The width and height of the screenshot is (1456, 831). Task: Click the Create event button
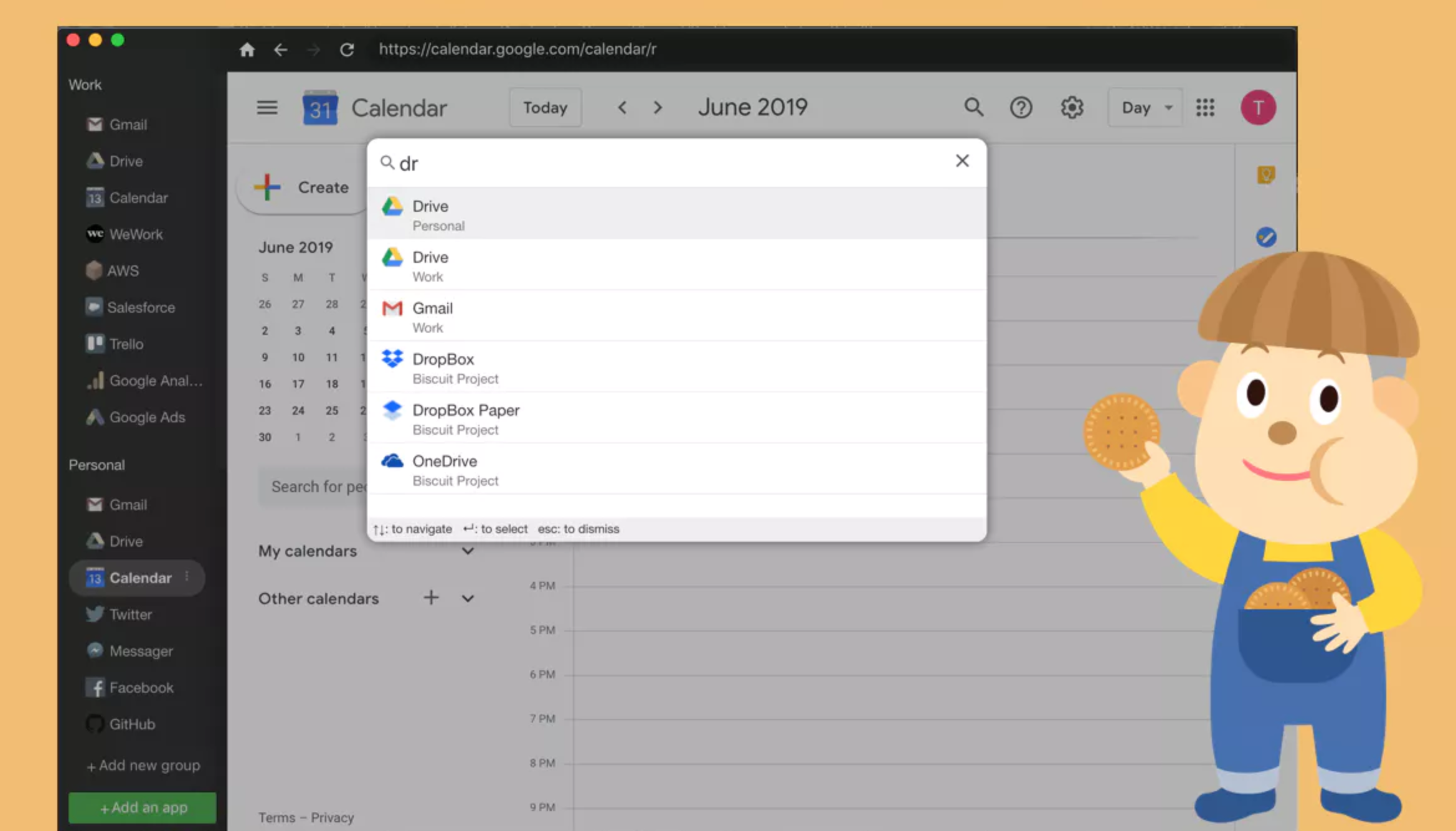pos(303,188)
